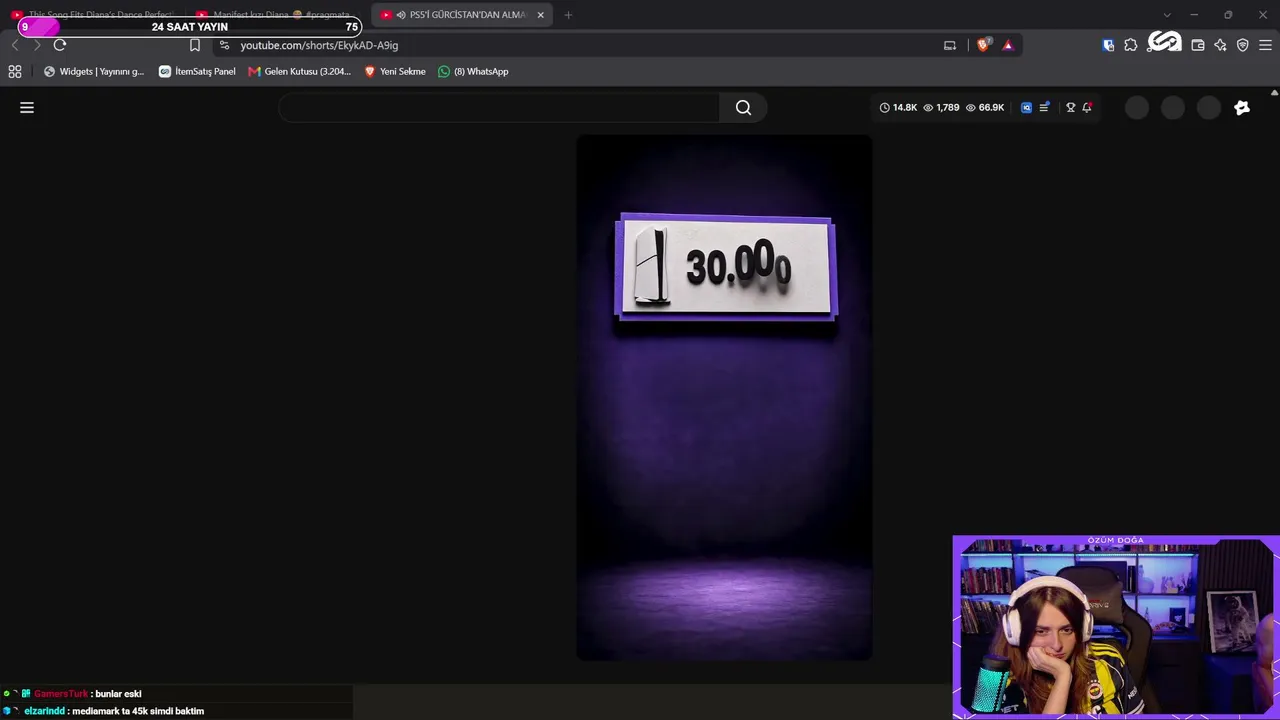
Task: Click the GamersTurk chat message 'bunlar eski'
Action: [x=118, y=694]
